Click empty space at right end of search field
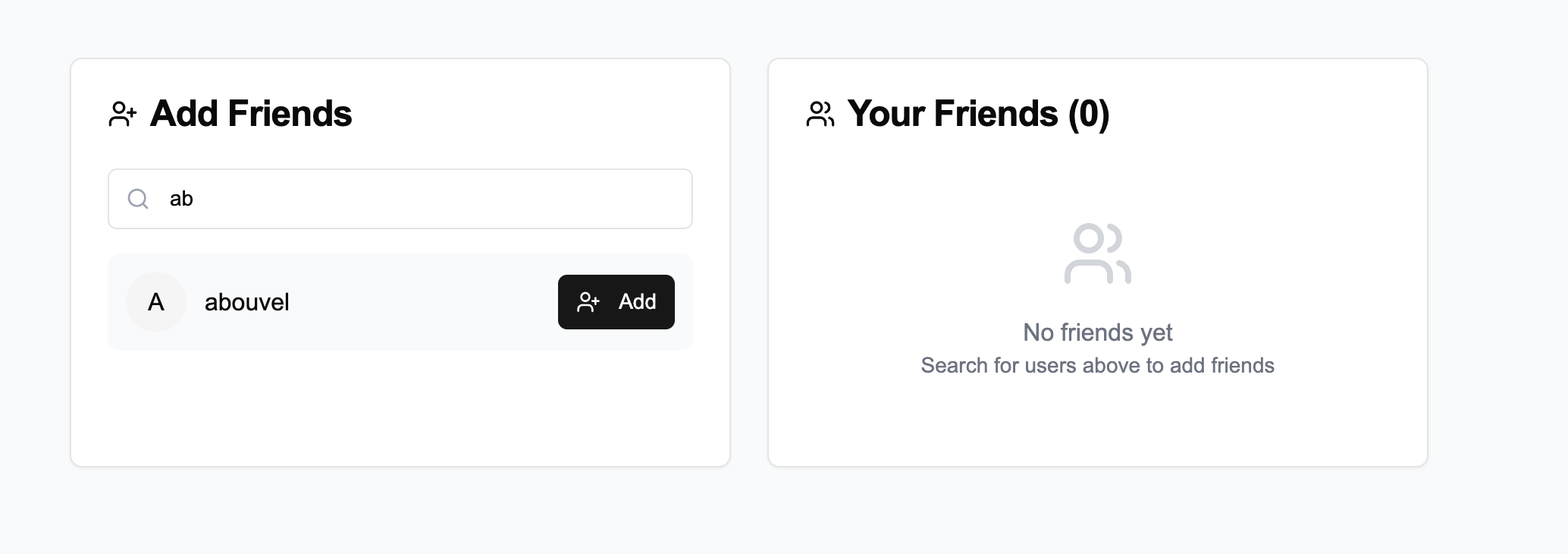 click(652, 199)
